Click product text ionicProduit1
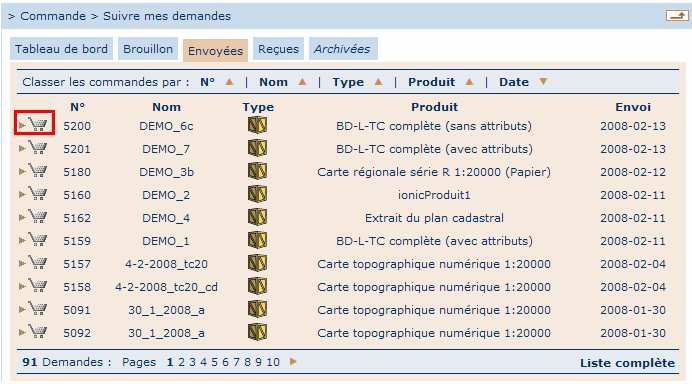Viewport: 692px width, 384px height. click(x=434, y=195)
